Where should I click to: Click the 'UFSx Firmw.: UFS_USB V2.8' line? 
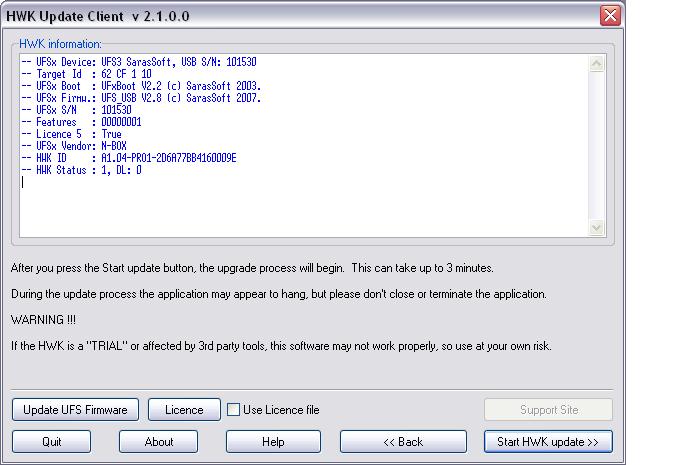pos(141,98)
